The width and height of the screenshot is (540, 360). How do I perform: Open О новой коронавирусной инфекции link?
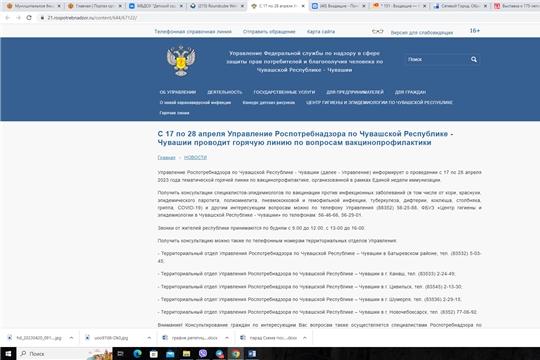(195, 102)
